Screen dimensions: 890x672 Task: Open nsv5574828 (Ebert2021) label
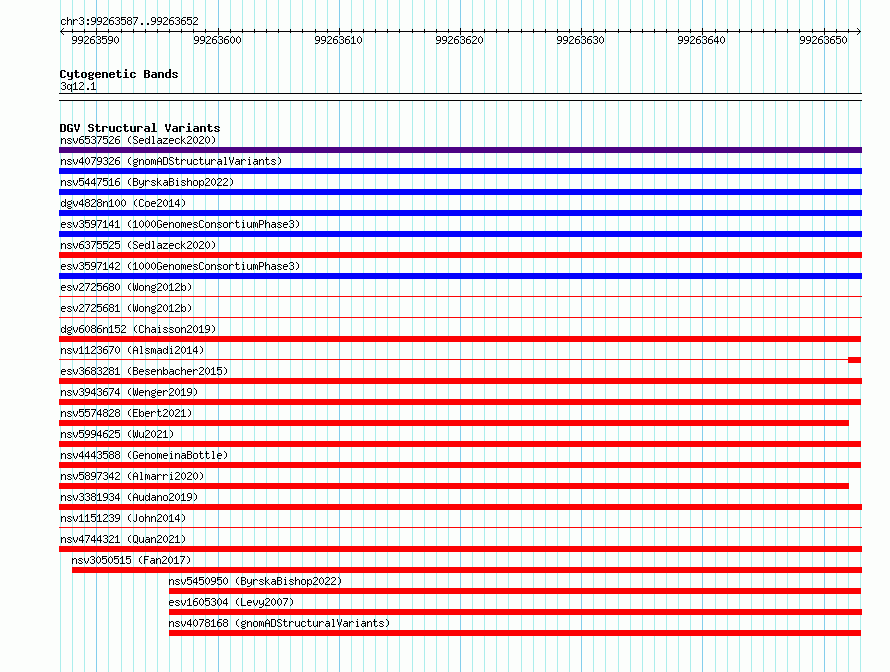126,413
